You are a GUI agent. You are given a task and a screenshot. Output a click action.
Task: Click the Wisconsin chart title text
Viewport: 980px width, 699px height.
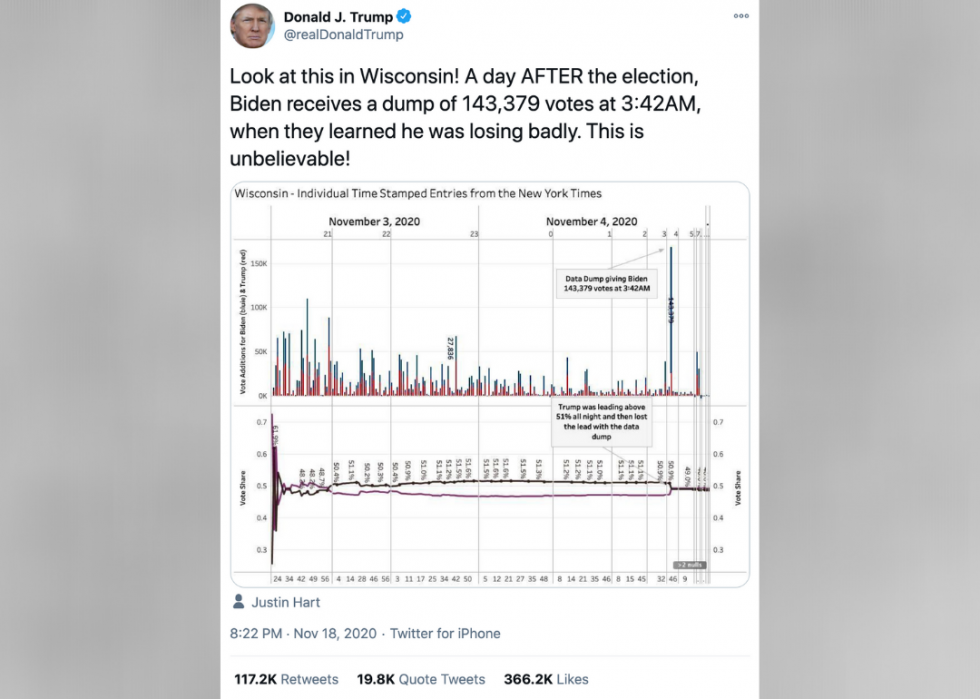click(x=418, y=193)
